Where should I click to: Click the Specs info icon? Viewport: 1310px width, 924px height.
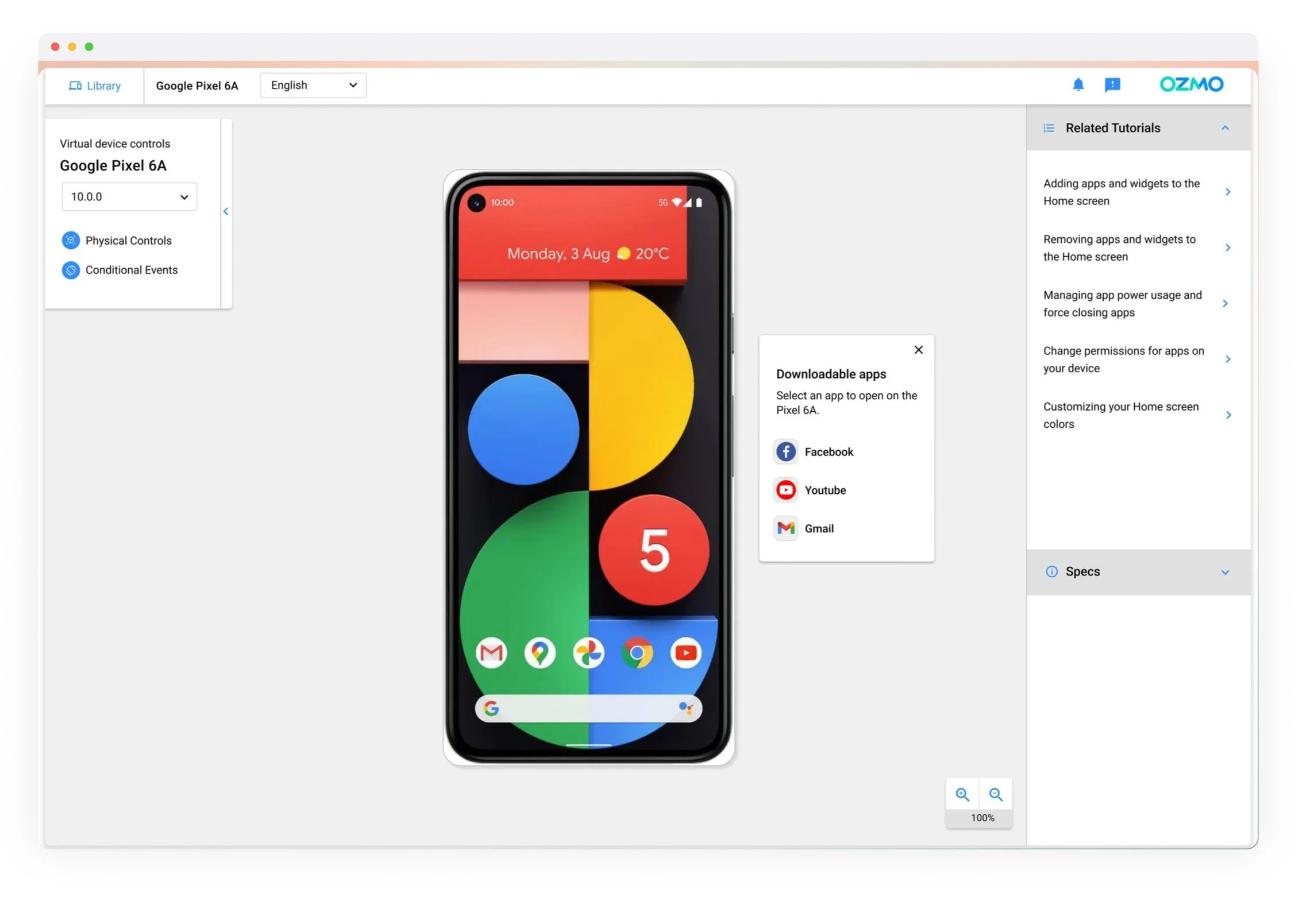pos(1051,571)
